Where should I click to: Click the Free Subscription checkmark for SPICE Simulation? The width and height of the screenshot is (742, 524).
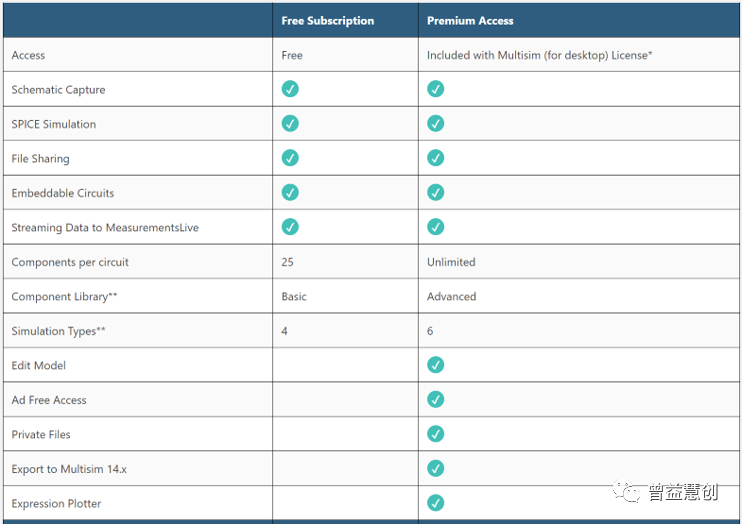tap(290, 124)
